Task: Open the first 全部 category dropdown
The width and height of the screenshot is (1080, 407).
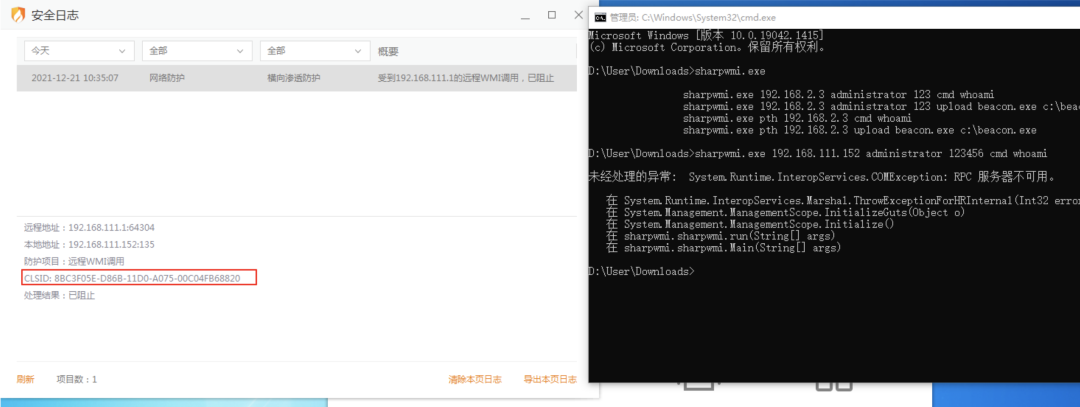Action: [197, 51]
